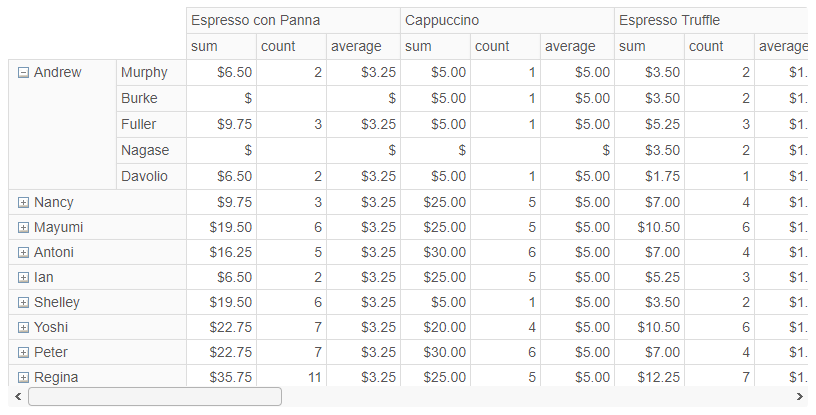816x415 pixels.
Task: Expand the Regina row
Action: [x=23, y=377]
